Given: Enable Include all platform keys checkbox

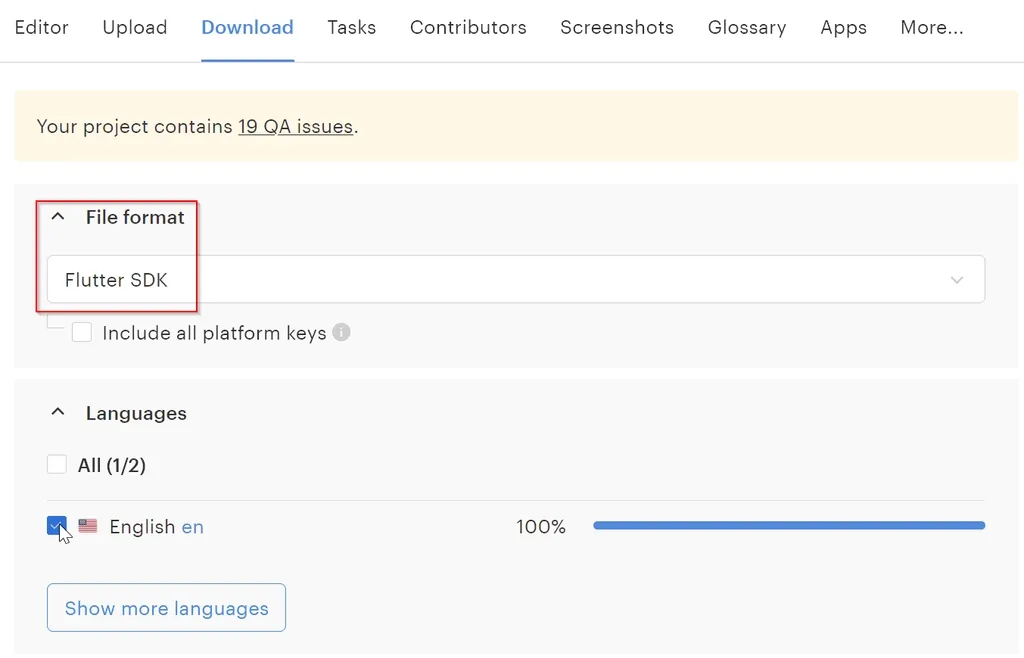Looking at the screenshot, I should [82, 332].
